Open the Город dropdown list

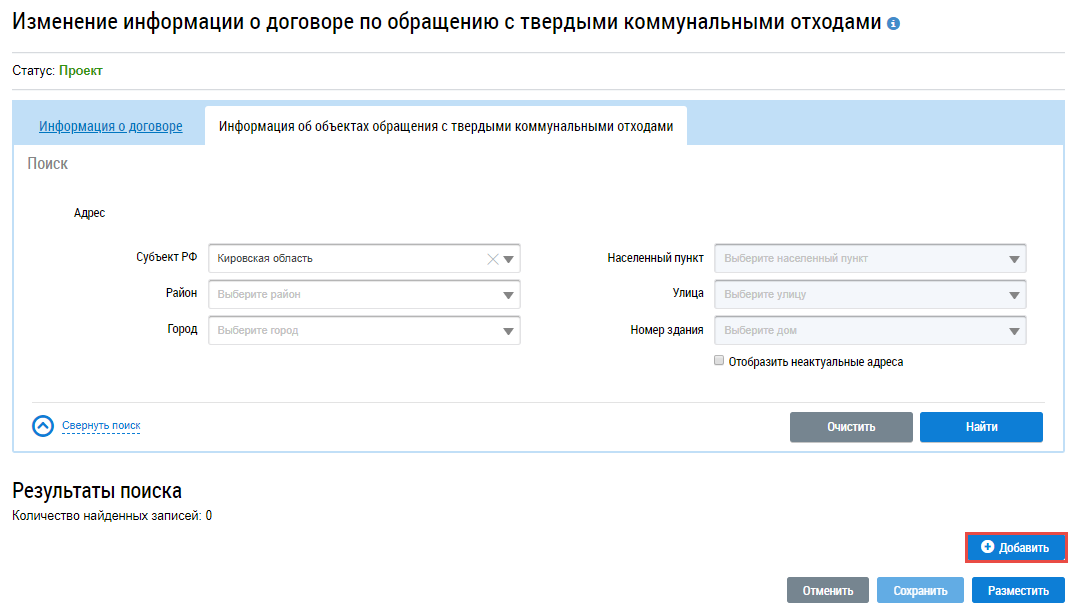[x=509, y=331]
